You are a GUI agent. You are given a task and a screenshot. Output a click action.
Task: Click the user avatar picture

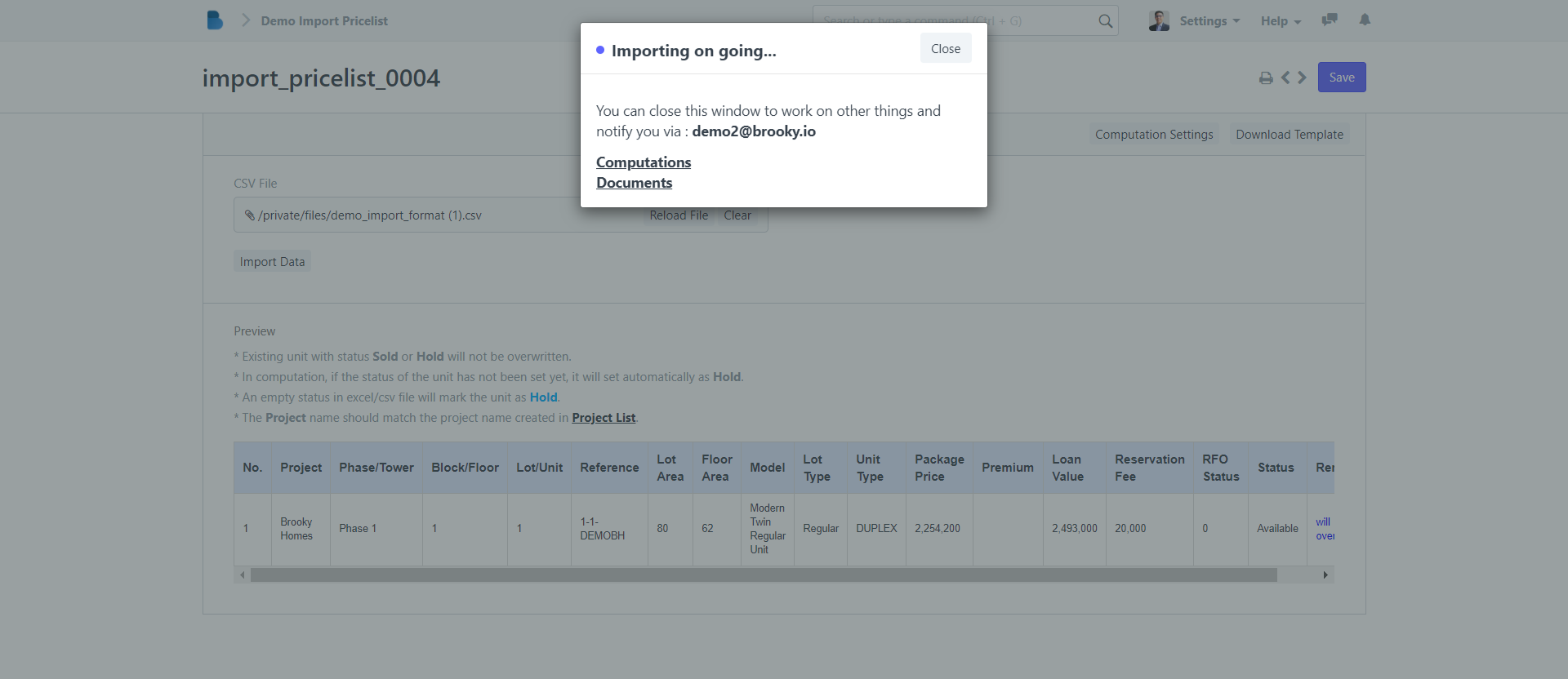coord(1159,20)
